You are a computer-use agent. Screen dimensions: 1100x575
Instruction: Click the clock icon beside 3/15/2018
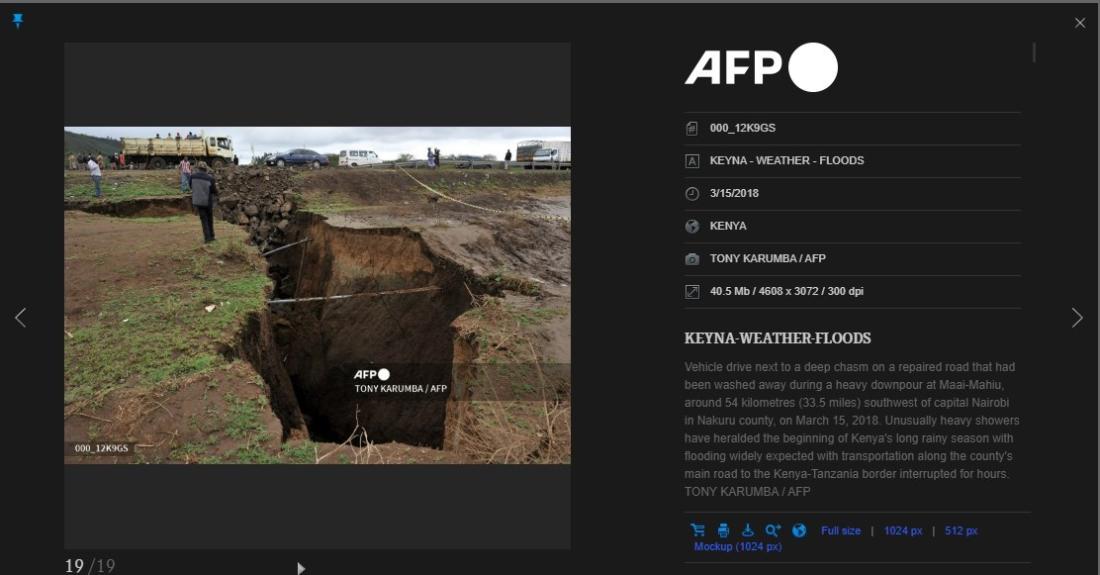pos(692,193)
